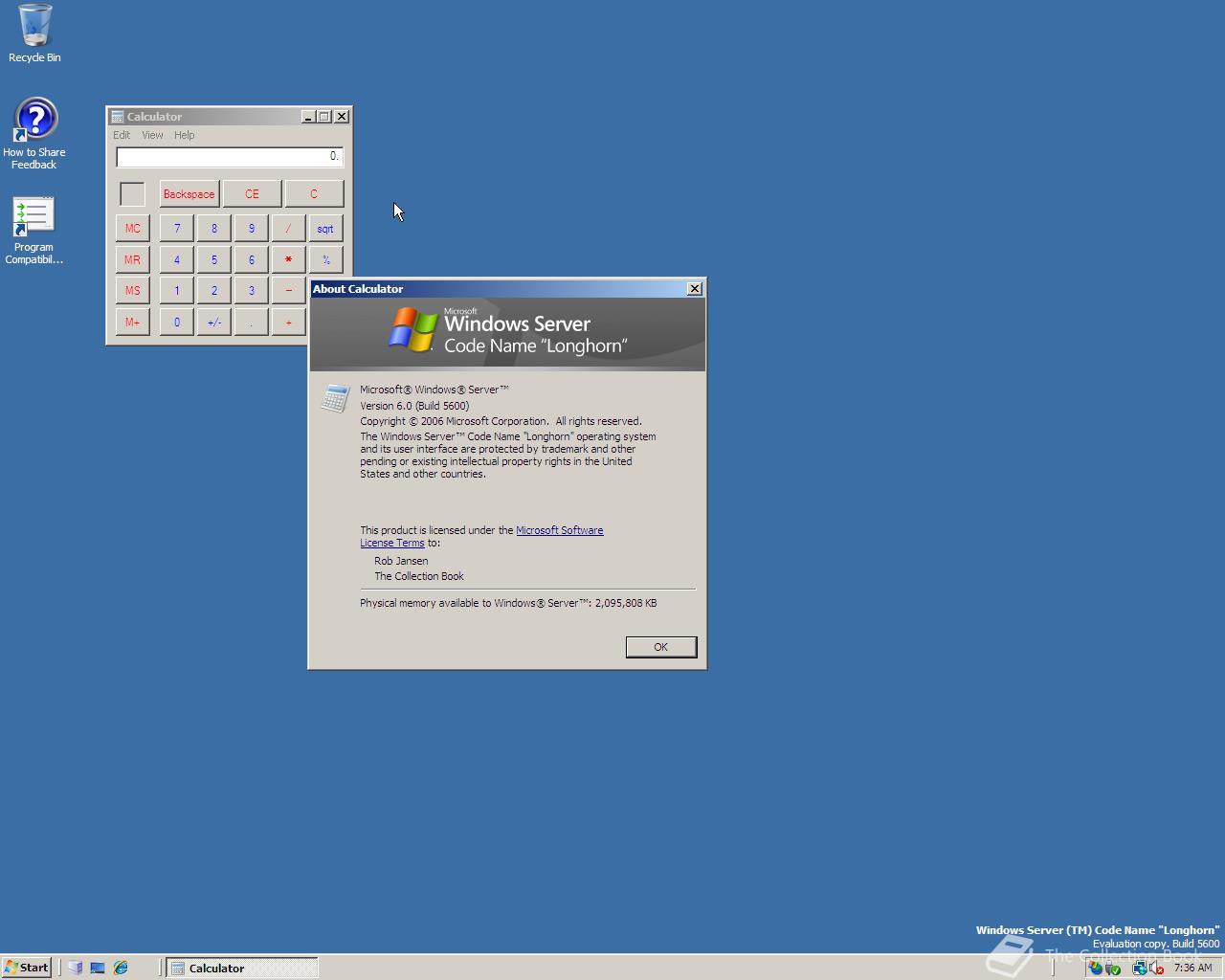Click digit 9 on Calculator
The width and height of the screenshot is (1225, 980).
coord(251,229)
